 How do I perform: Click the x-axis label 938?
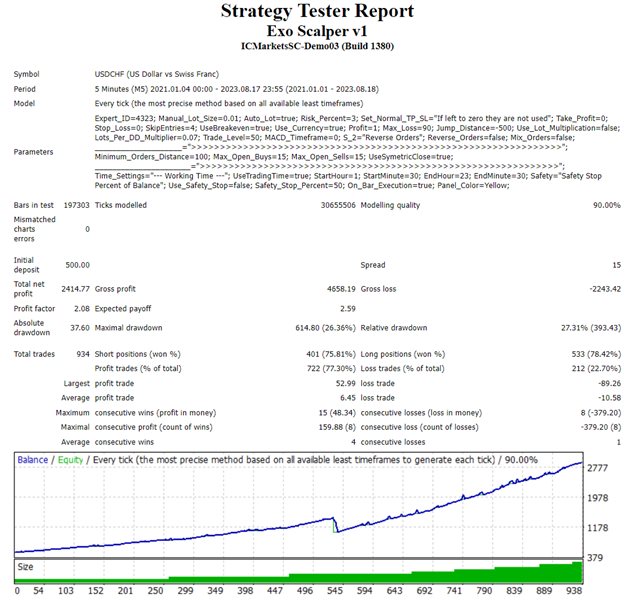[x=574, y=591]
